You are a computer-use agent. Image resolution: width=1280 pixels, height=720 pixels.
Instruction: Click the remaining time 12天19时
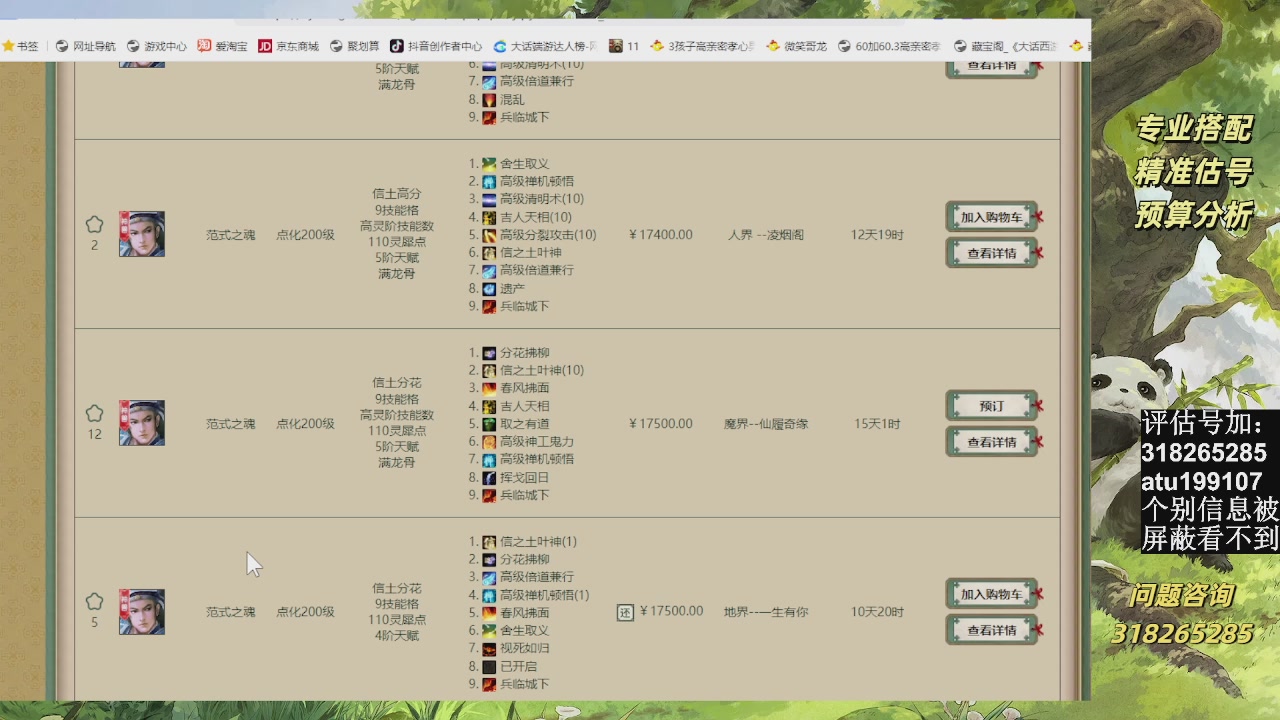tap(877, 235)
